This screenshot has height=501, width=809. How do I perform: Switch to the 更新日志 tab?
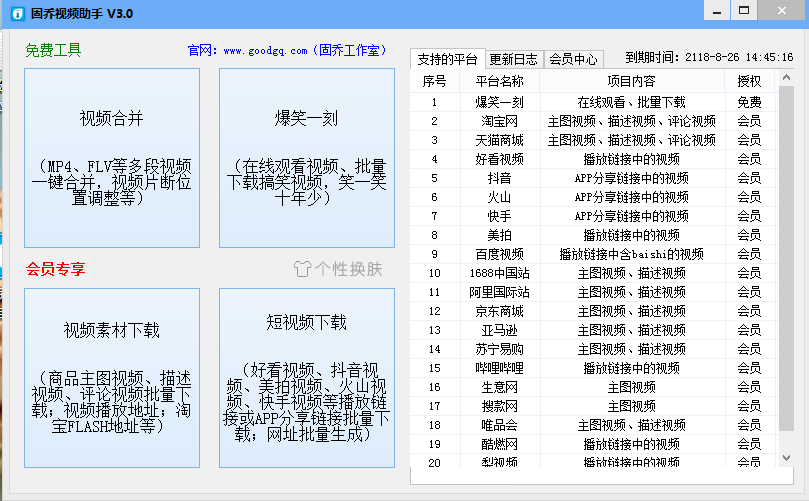point(514,59)
